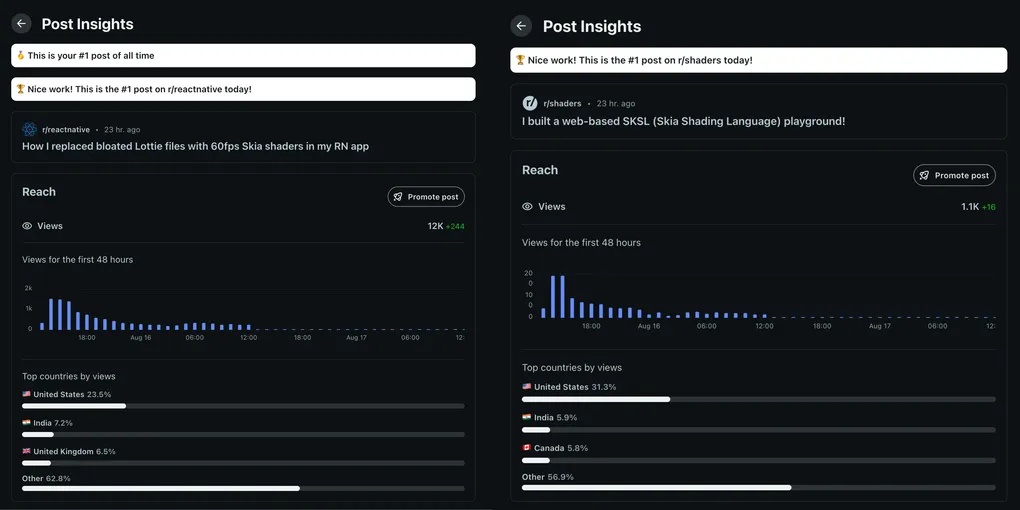This screenshot has height=510, width=1020.
Task: Click the 1.1K views count
Action: coord(970,206)
